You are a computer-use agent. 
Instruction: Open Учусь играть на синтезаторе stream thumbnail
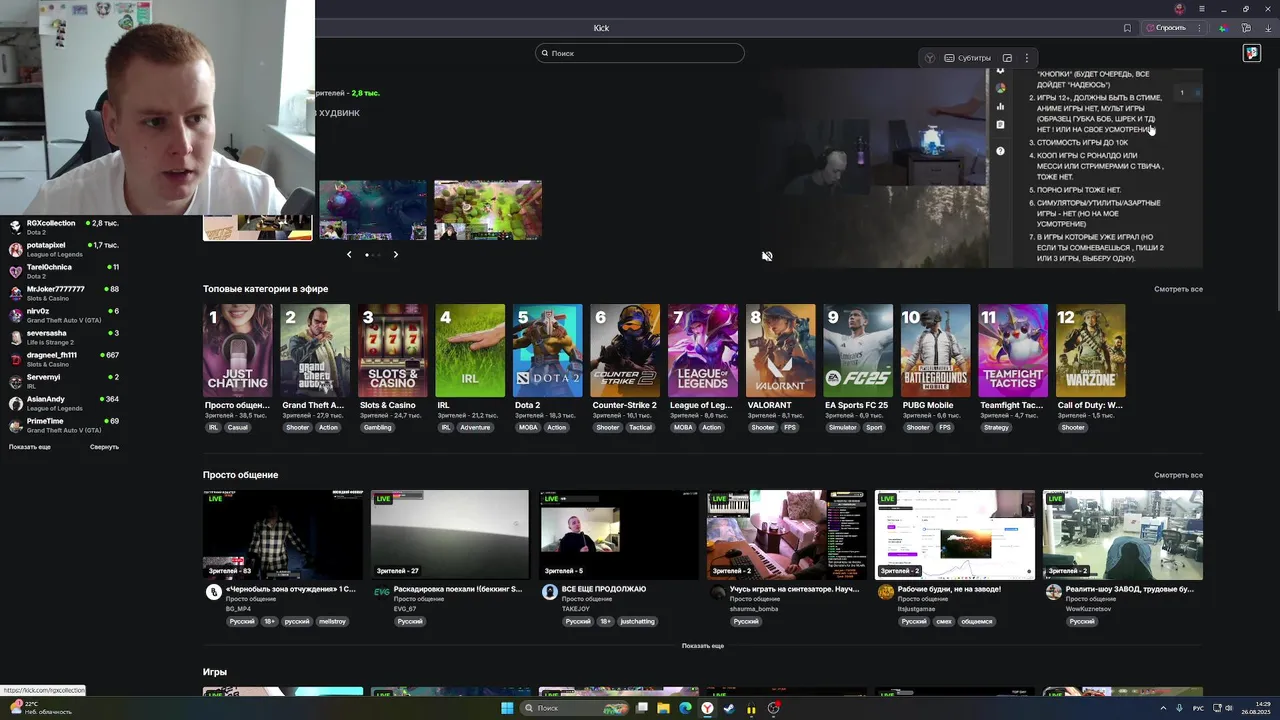tap(786, 534)
